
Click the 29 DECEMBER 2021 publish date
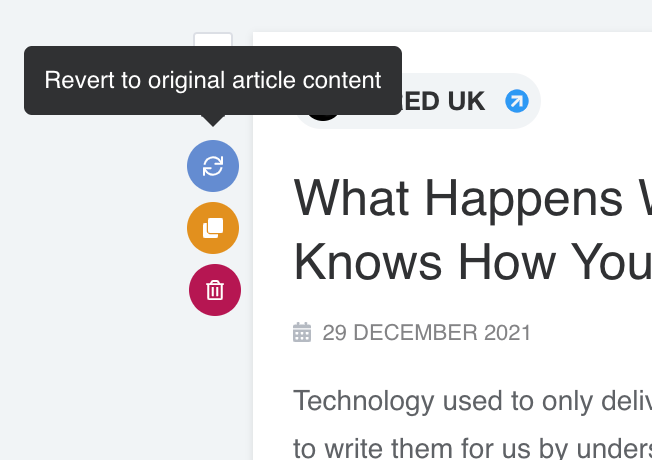tap(426, 333)
